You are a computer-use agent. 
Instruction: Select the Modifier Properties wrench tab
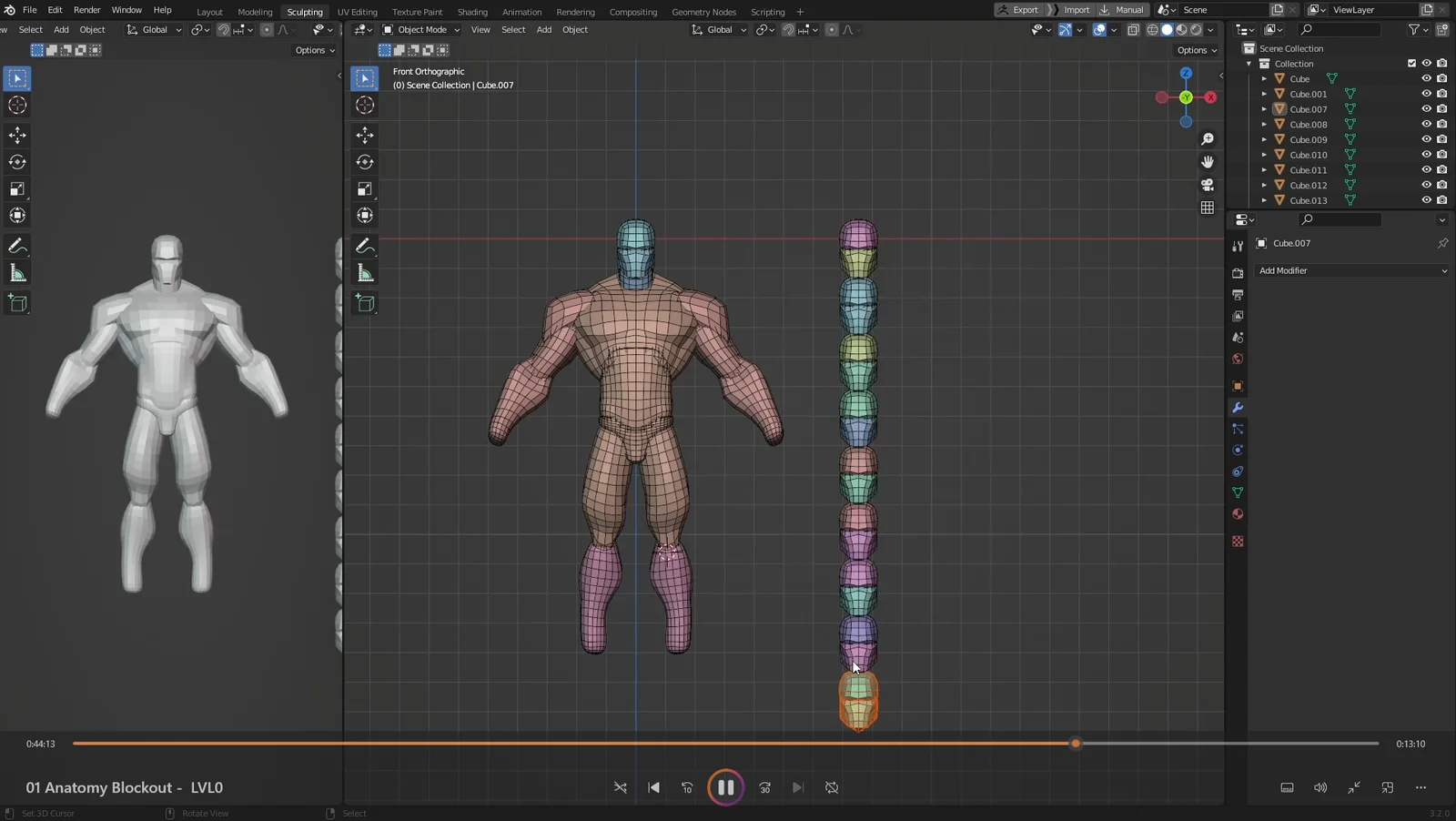click(x=1238, y=408)
